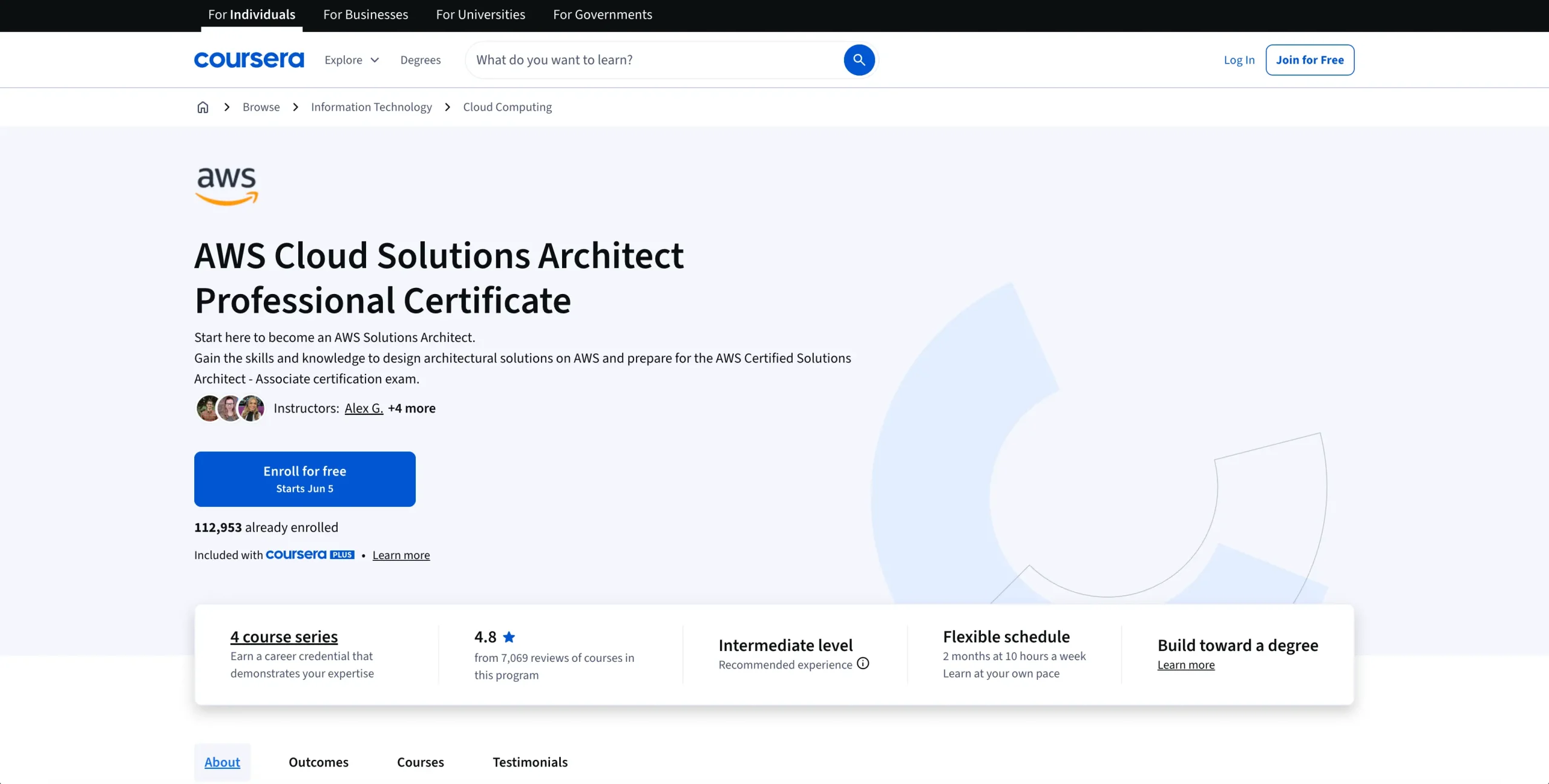Switch to the Outcomes tab

coord(318,762)
